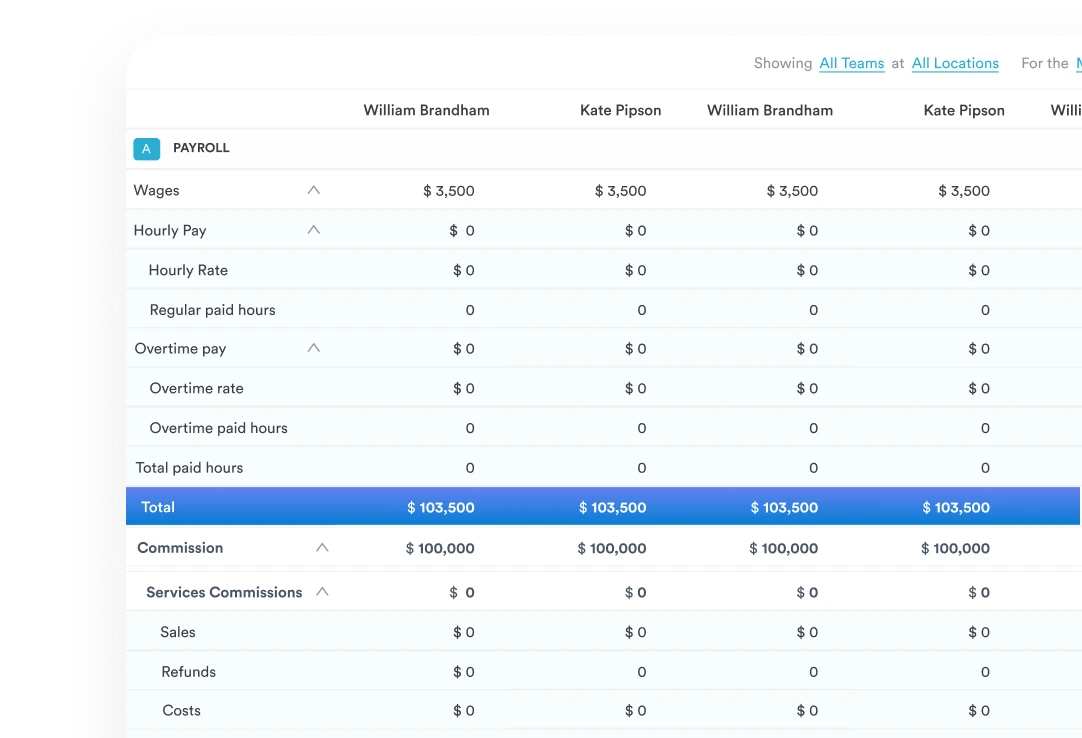1082x738 pixels.
Task: Click the Regular paid hours row
Action: (x=212, y=310)
